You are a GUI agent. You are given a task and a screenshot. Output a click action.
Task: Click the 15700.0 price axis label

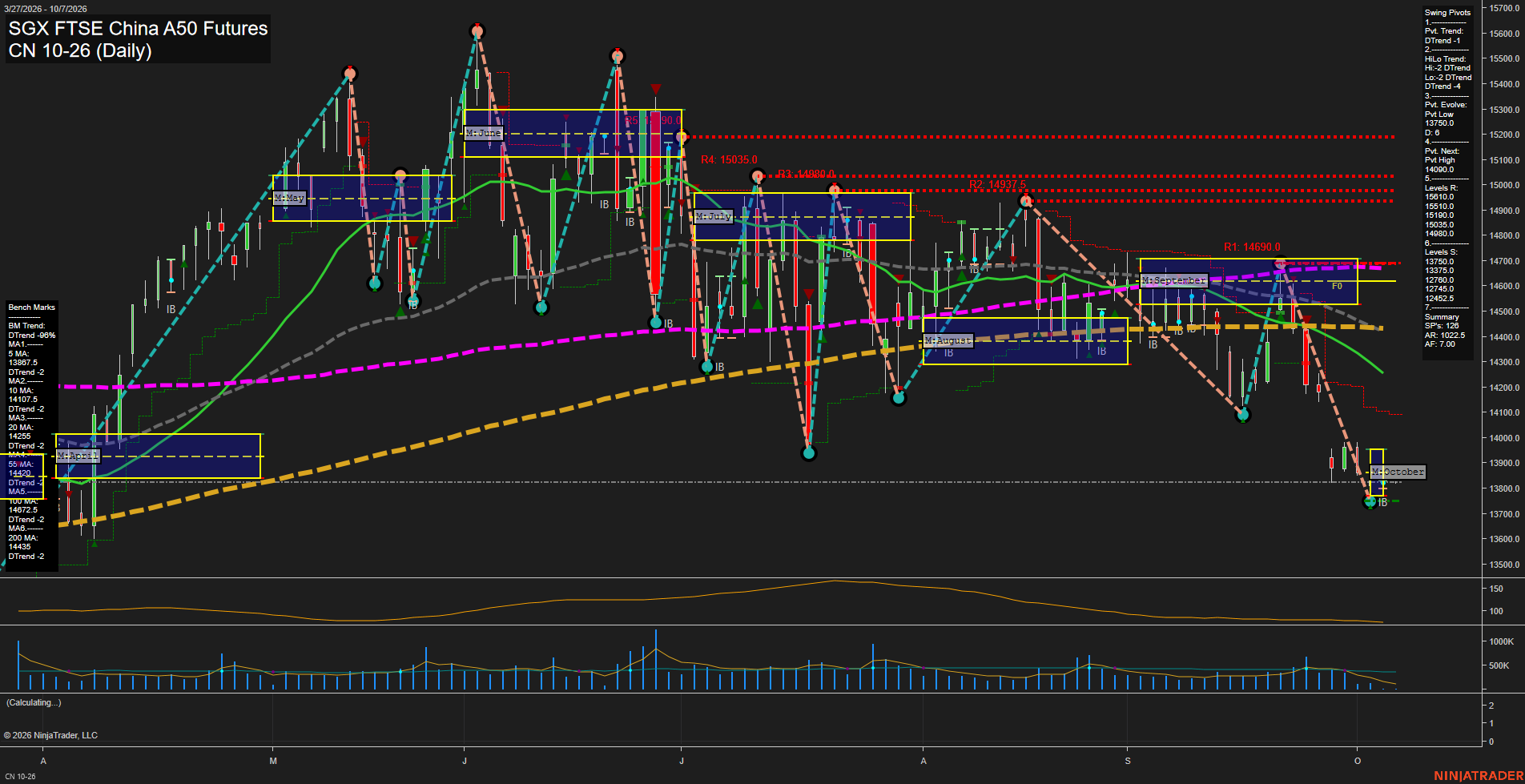(1504, 8)
